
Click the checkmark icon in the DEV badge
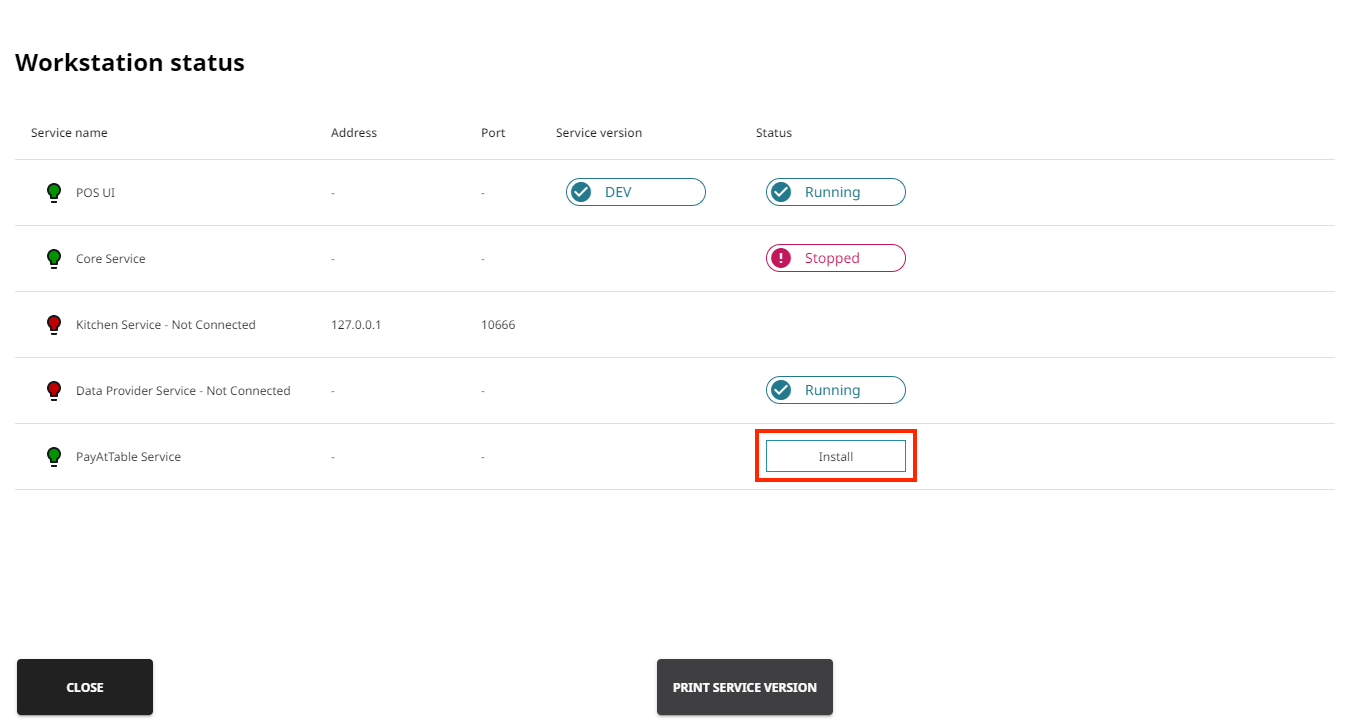581,192
